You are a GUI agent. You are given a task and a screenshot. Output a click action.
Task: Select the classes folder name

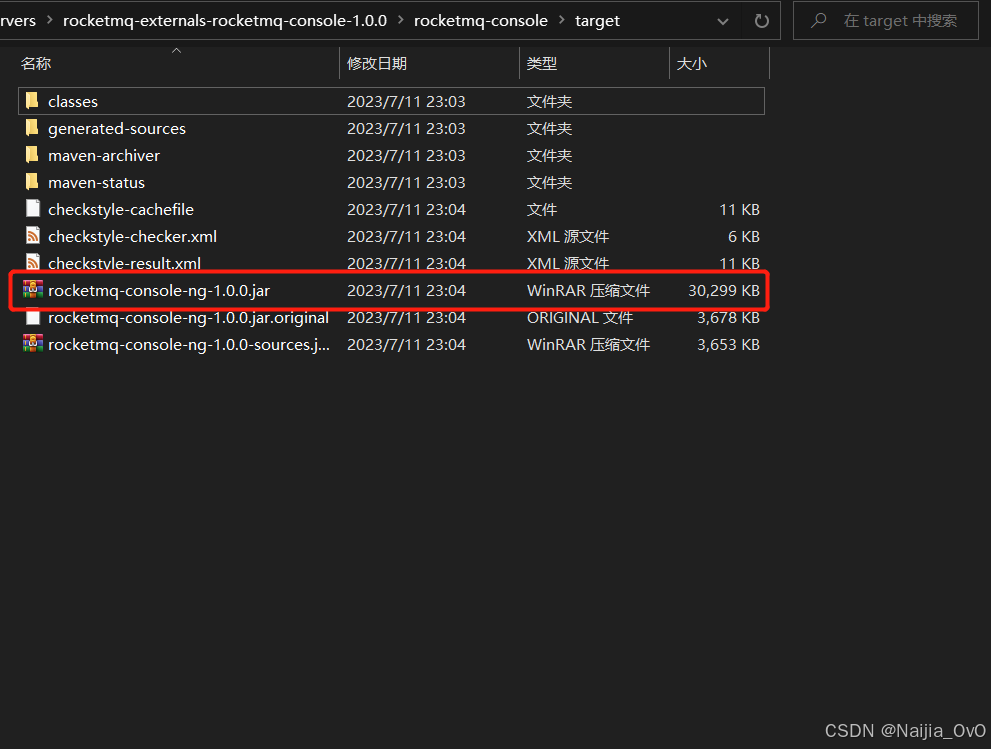73,101
